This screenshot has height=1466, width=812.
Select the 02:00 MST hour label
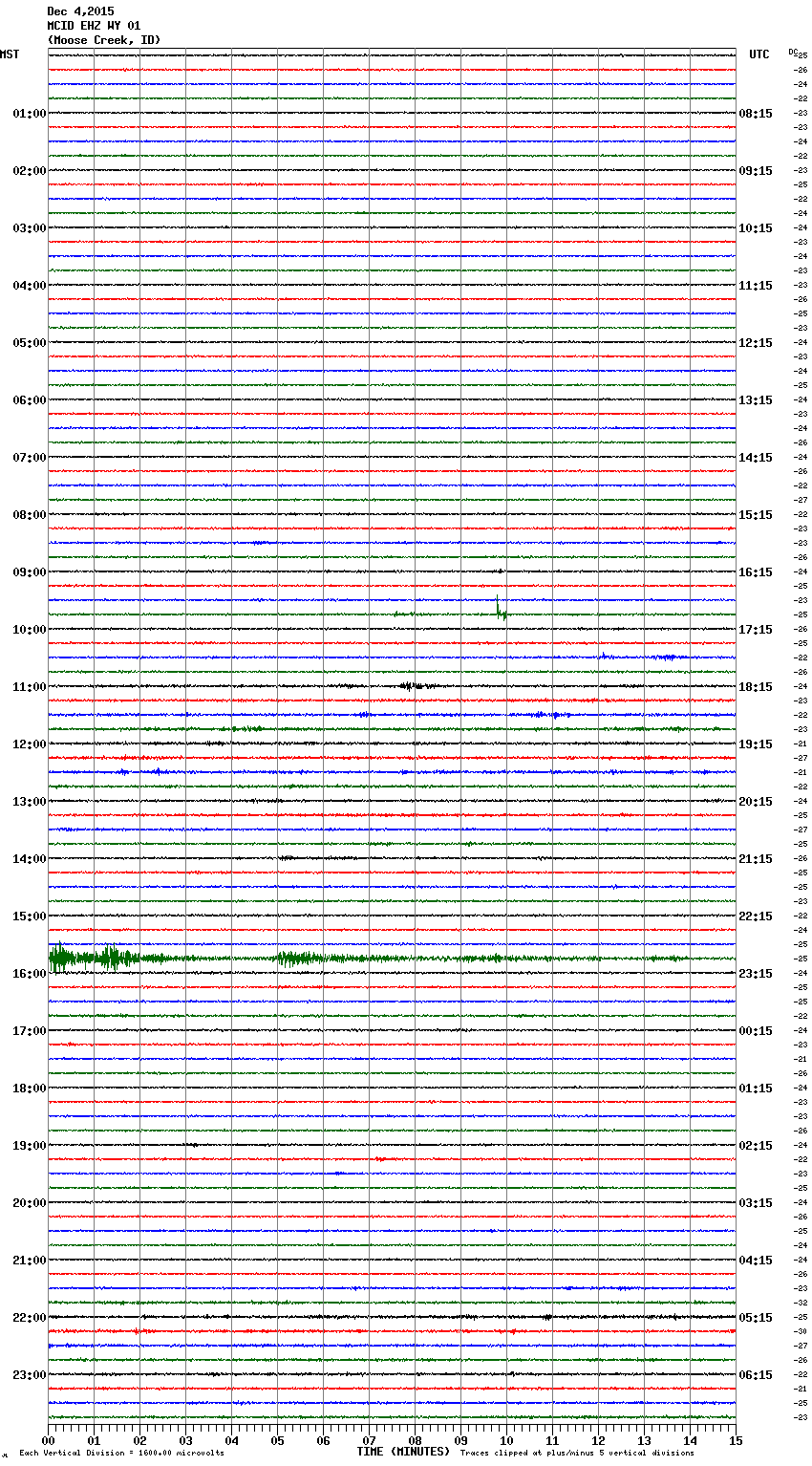pos(30,171)
